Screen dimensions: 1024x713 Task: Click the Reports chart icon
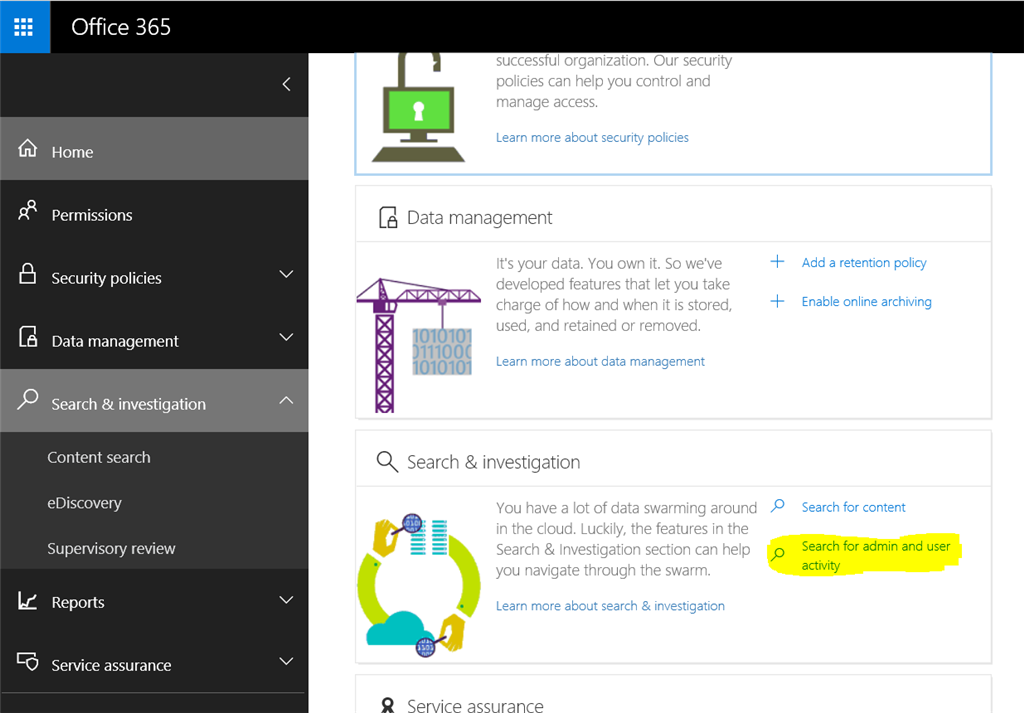pos(27,600)
